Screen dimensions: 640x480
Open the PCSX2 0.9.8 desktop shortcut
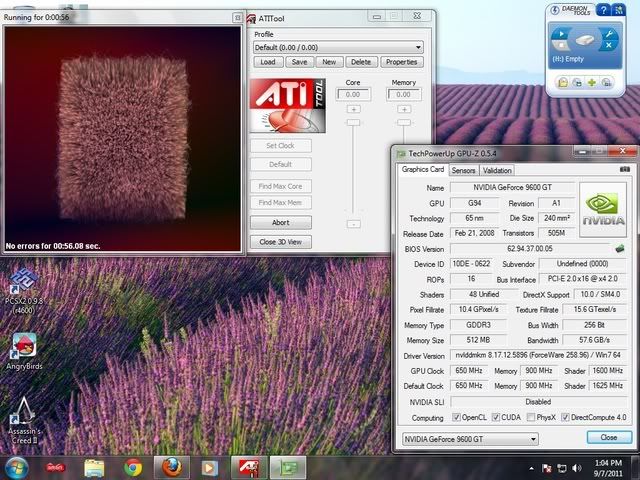coord(24,292)
